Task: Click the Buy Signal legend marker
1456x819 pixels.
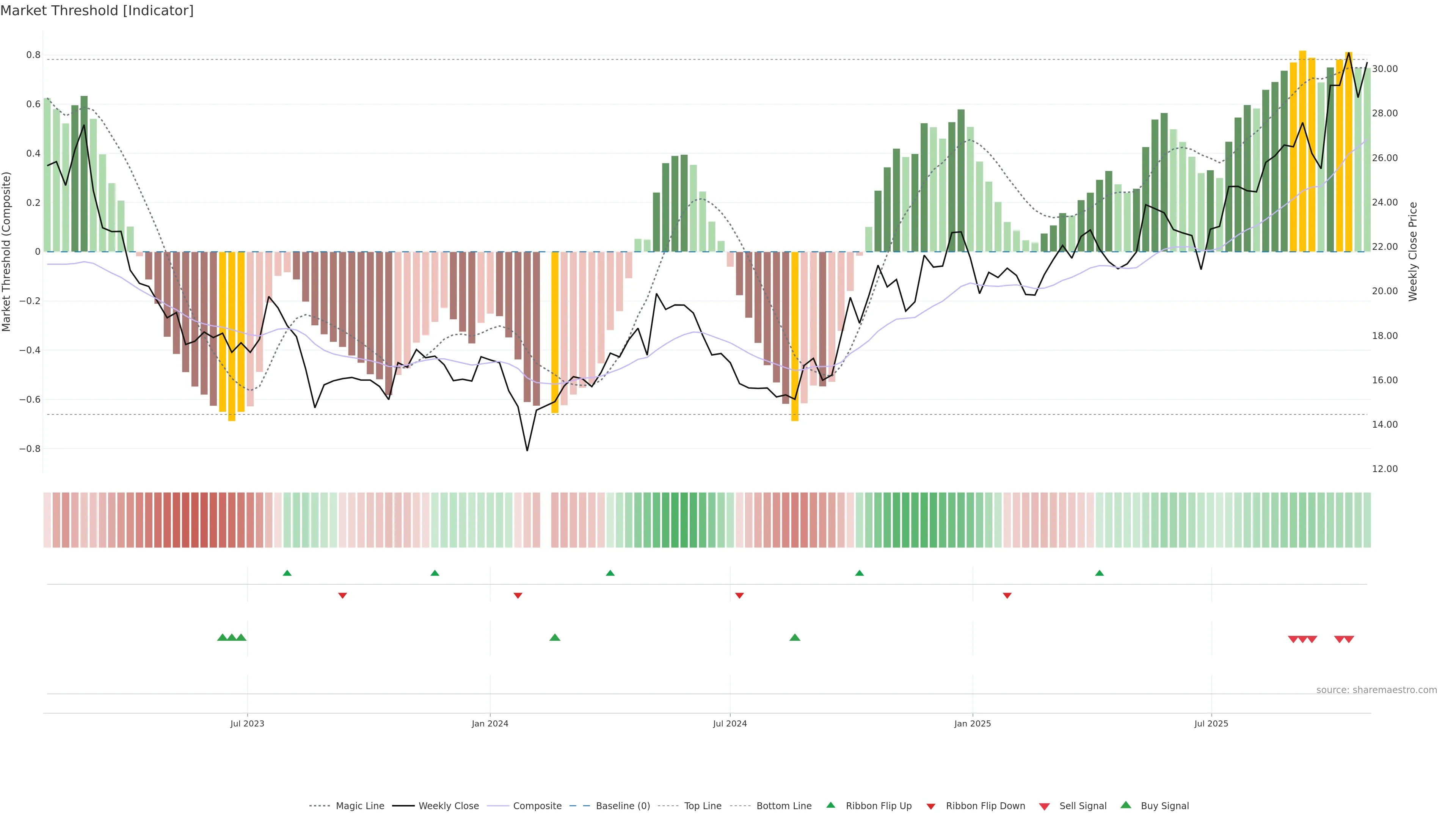Action: click(x=1126, y=805)
